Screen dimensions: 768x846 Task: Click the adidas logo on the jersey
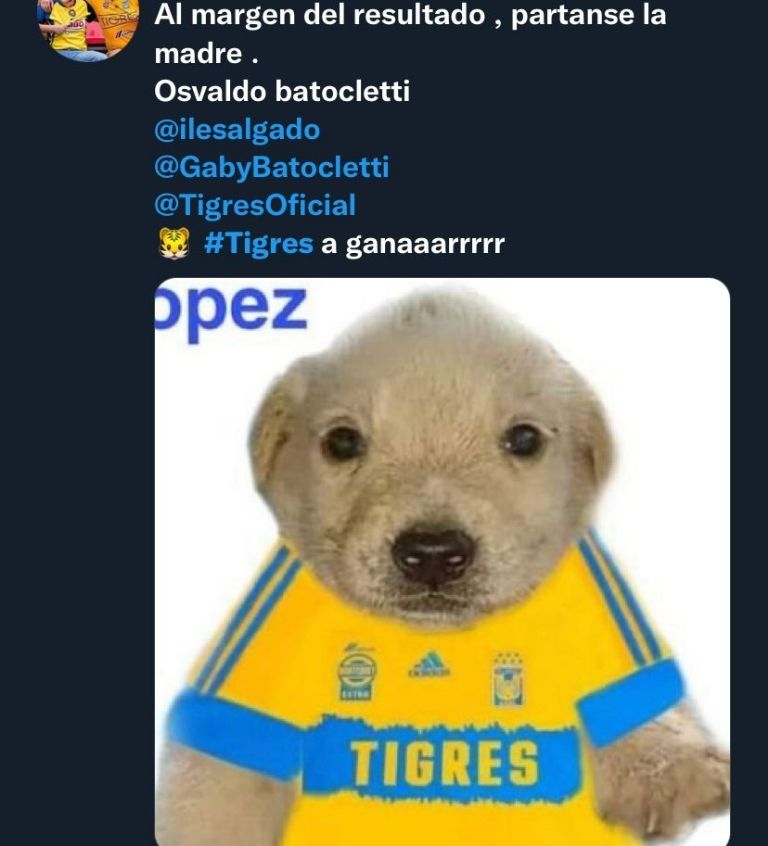tap(428, 664)
